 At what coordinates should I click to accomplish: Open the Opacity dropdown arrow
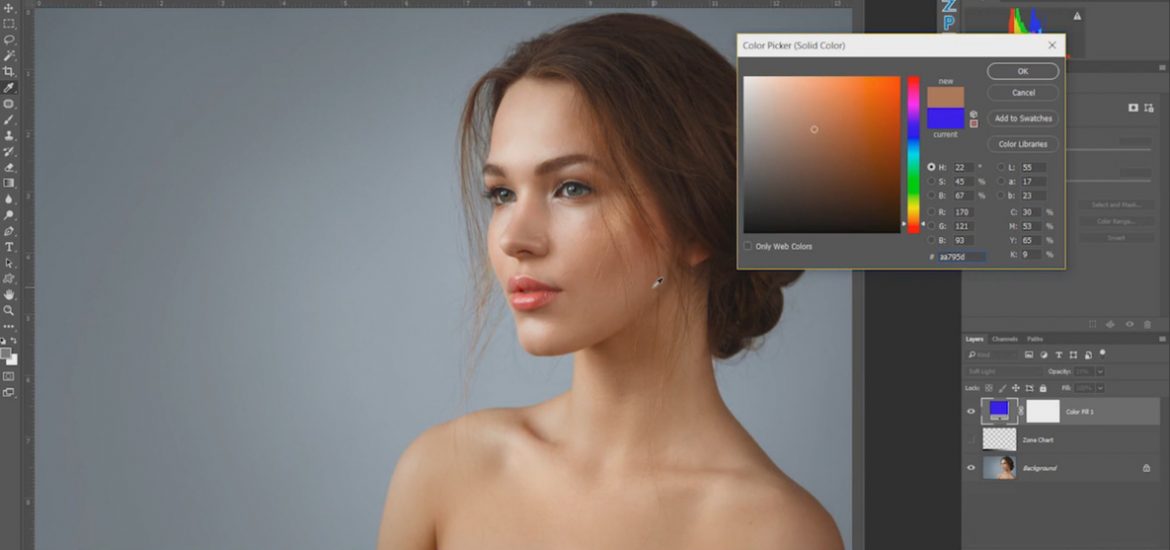point(1100,372)
